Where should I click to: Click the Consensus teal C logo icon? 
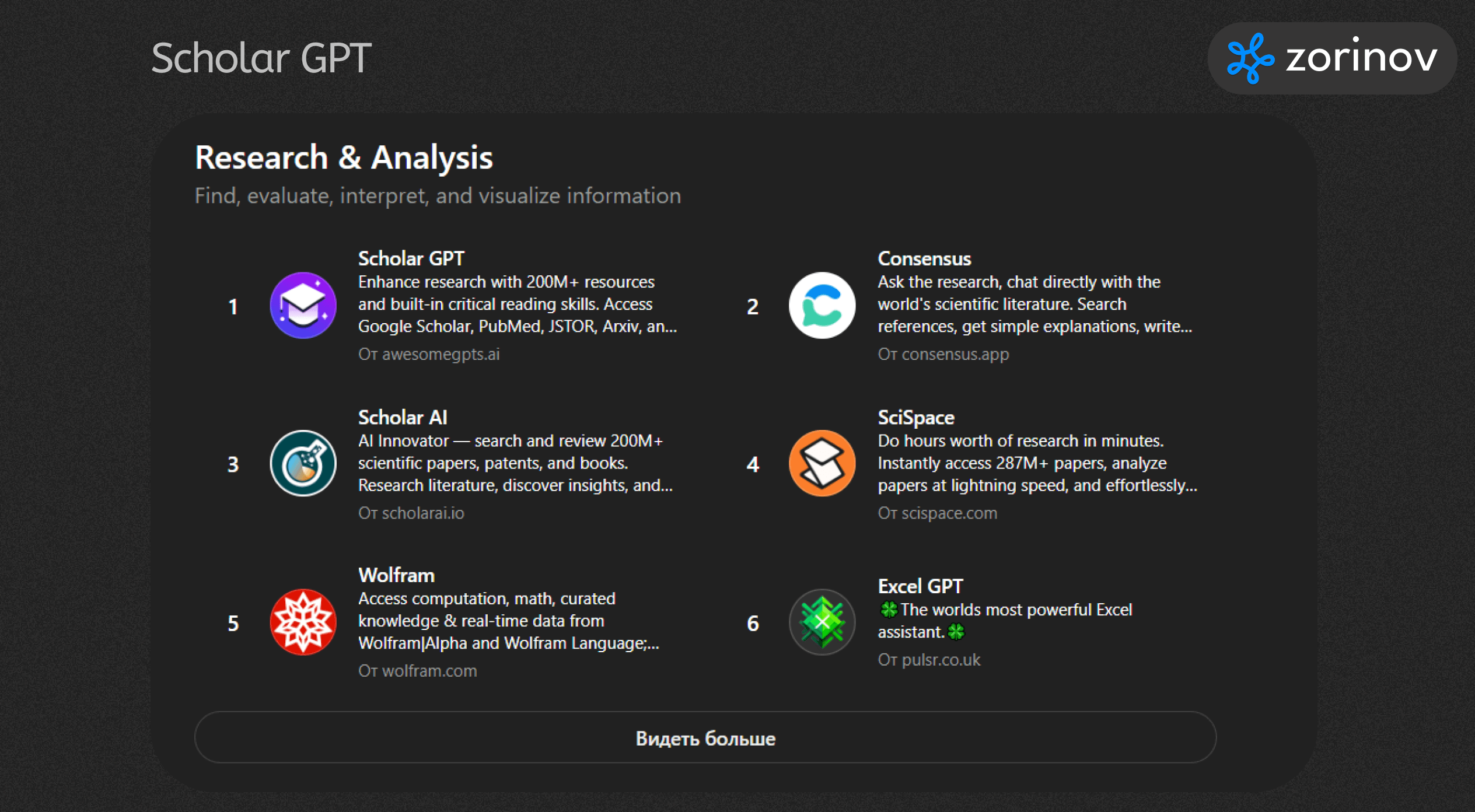(x=822, y=305)
